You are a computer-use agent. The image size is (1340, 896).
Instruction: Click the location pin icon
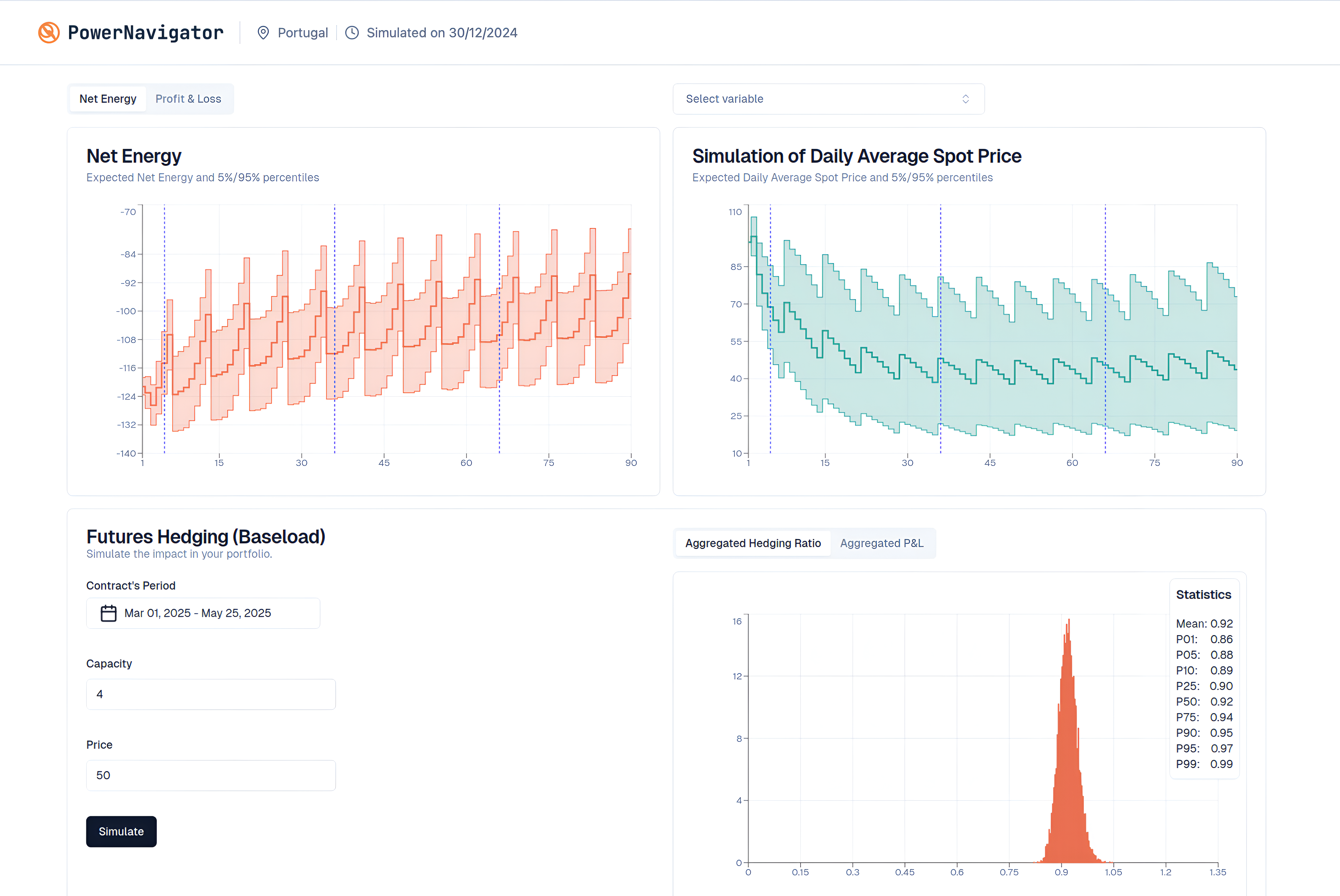(263, 33)
